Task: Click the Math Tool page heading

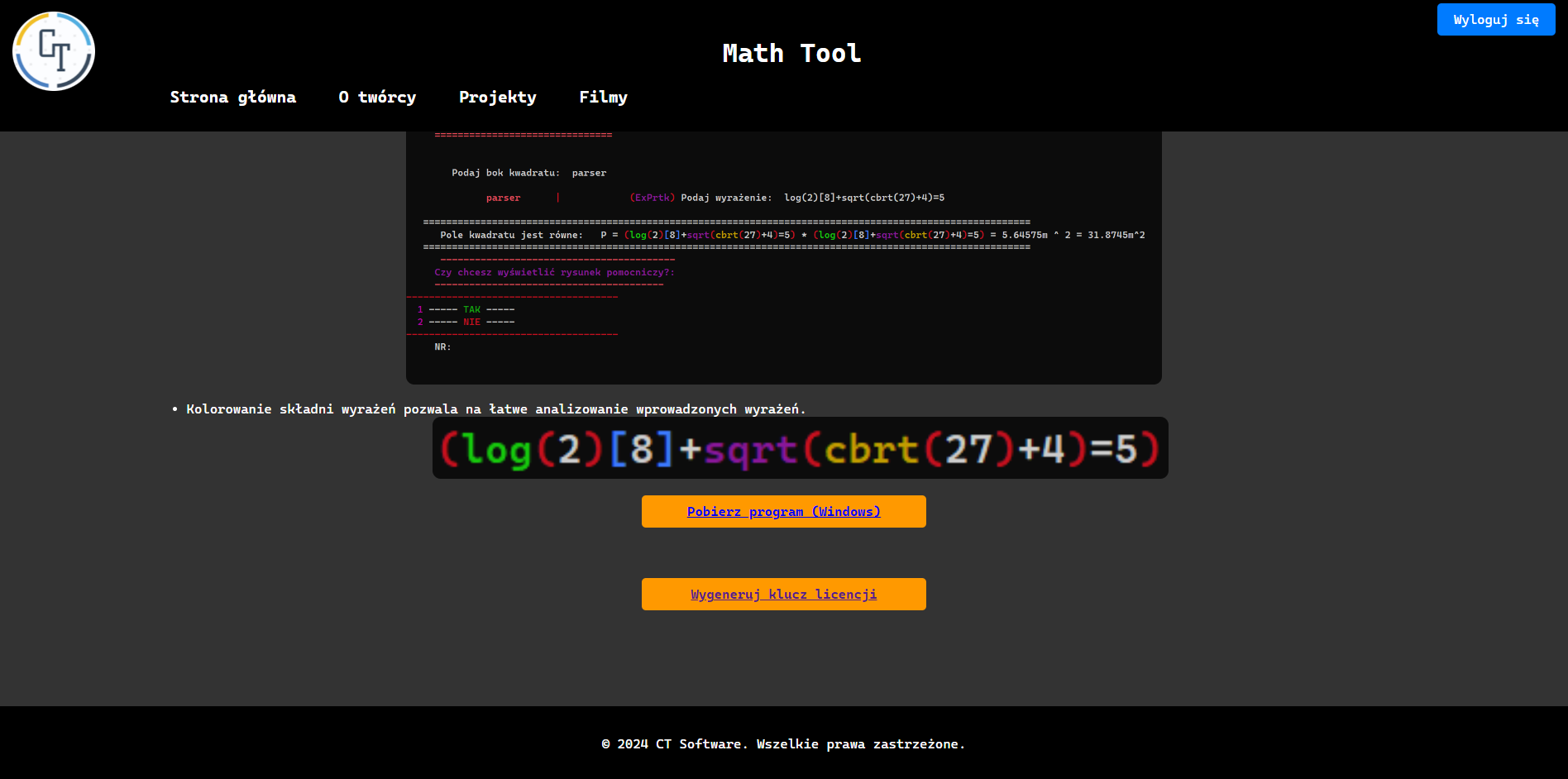Action: click(x=791, y=54)
